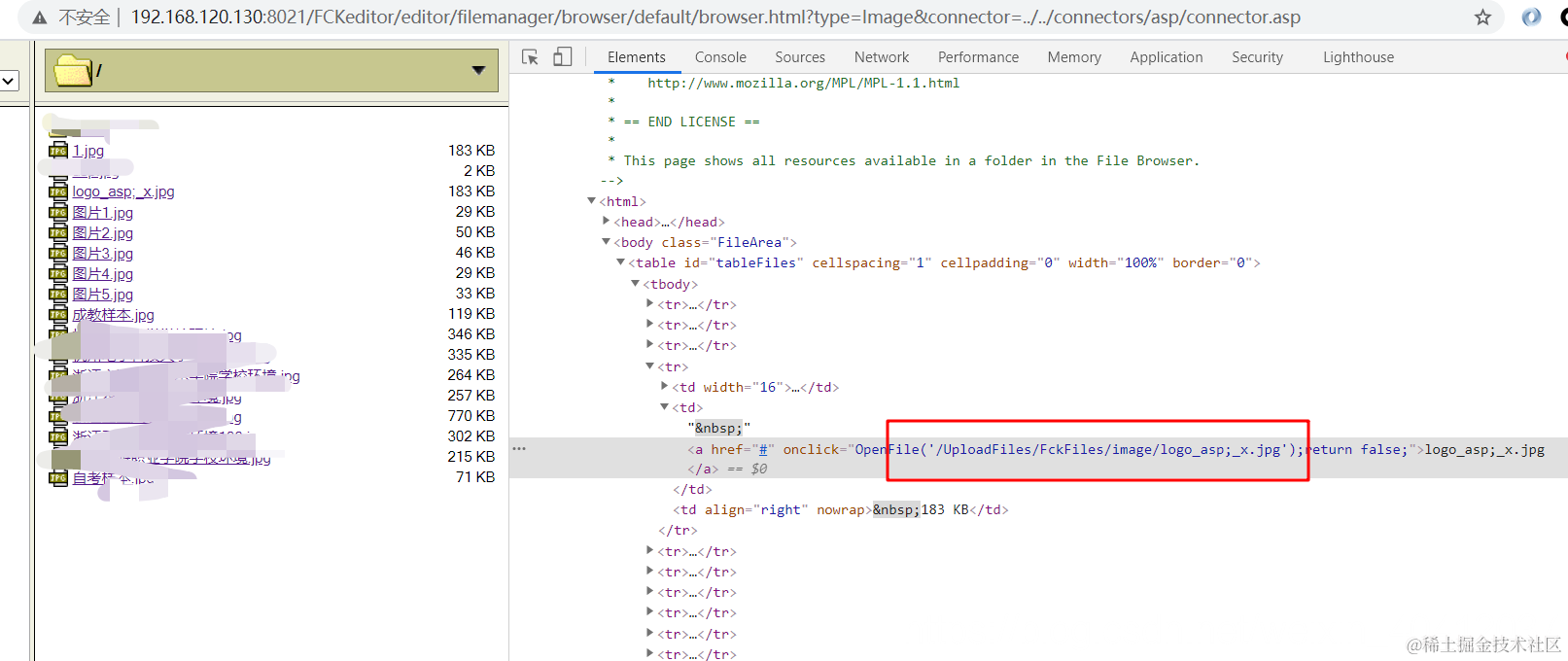The width and height of the screenshot is (1568, 661).
Task: Click the inspect element picker icon
Action: (530, 57)
